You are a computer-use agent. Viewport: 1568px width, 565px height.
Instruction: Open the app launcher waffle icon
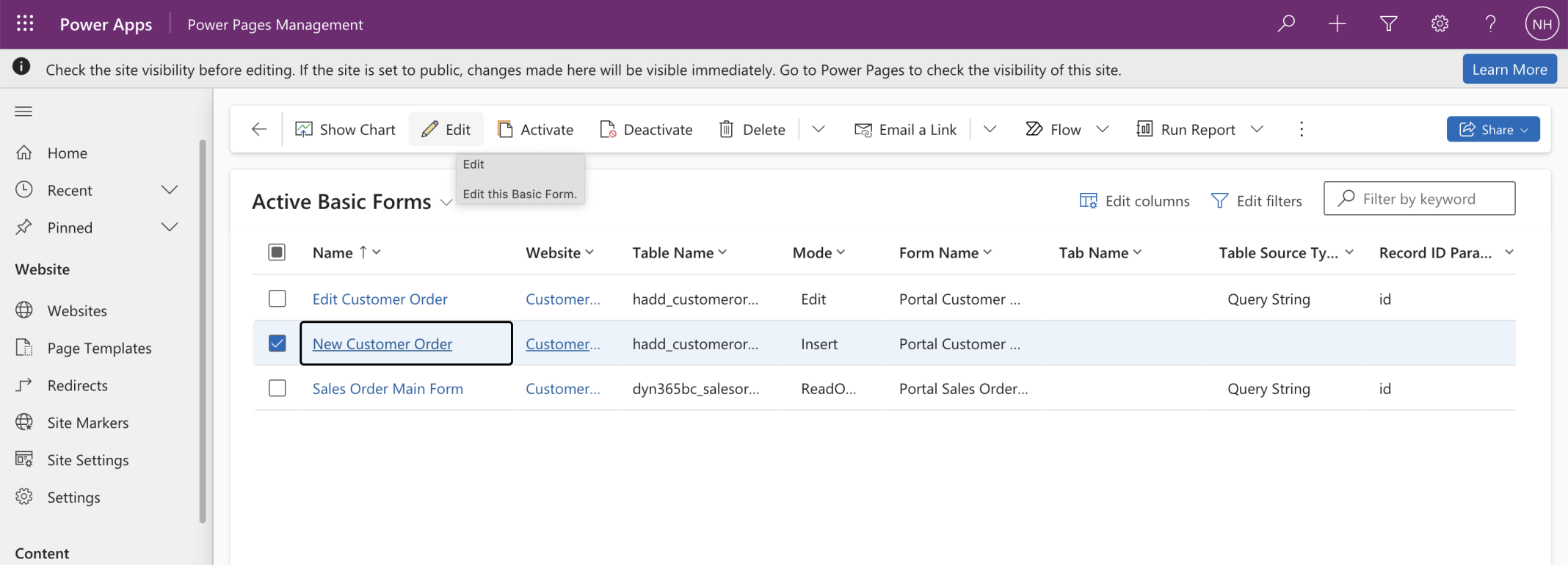pyautogui.click(x=25, y=24)
